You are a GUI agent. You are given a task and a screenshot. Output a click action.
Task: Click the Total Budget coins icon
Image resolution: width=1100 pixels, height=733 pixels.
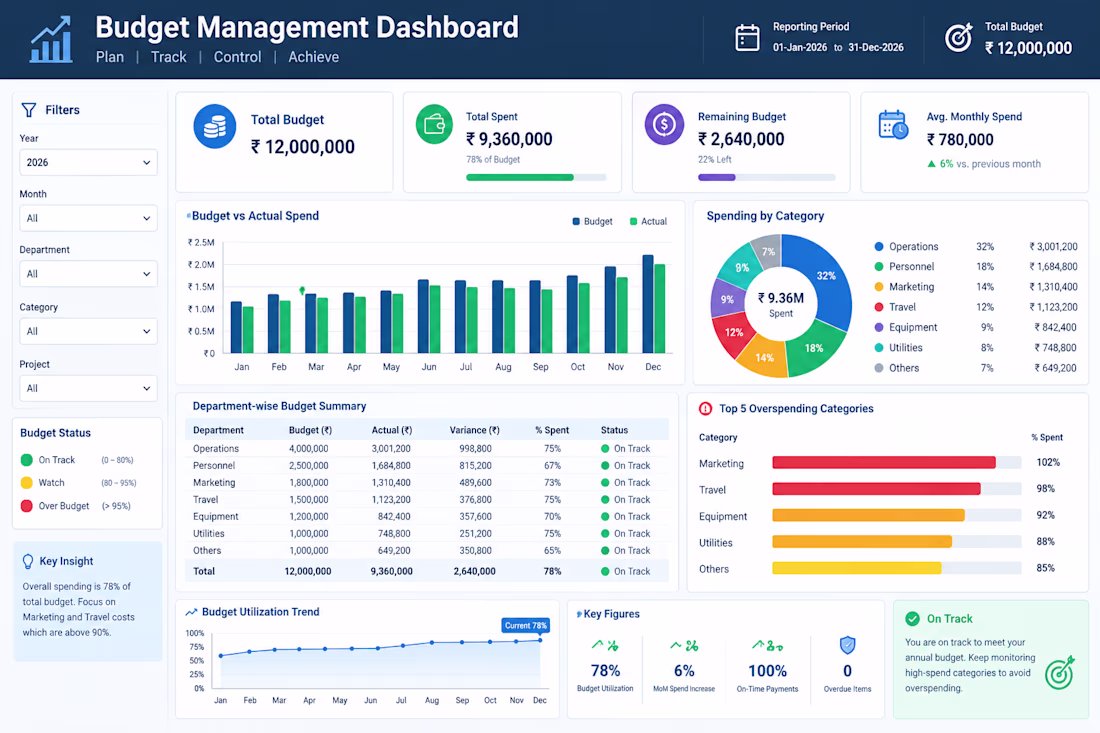[x=215, y=127]
